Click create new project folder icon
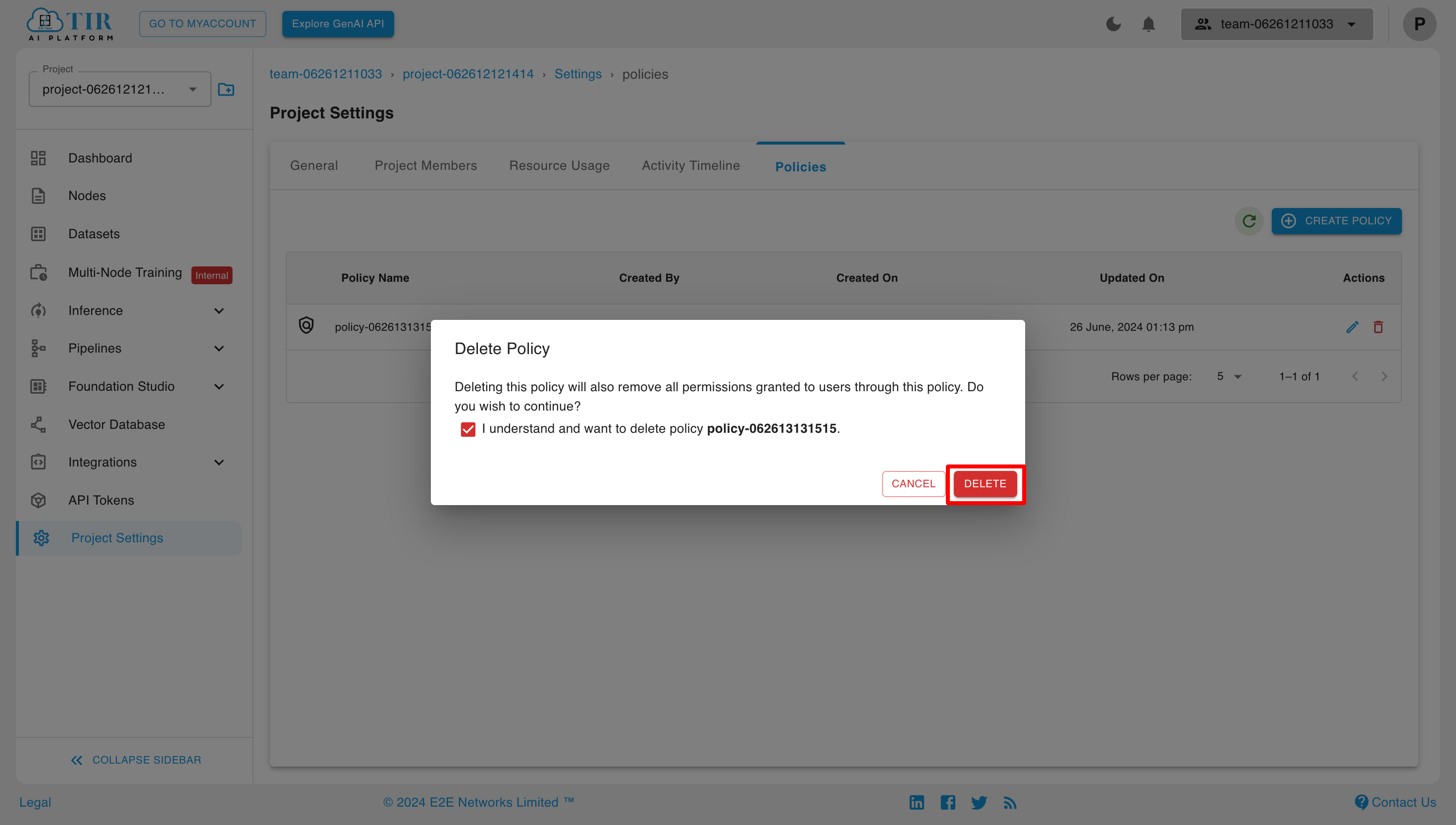The image size is (1456, 825). click(x=226, y=90)
